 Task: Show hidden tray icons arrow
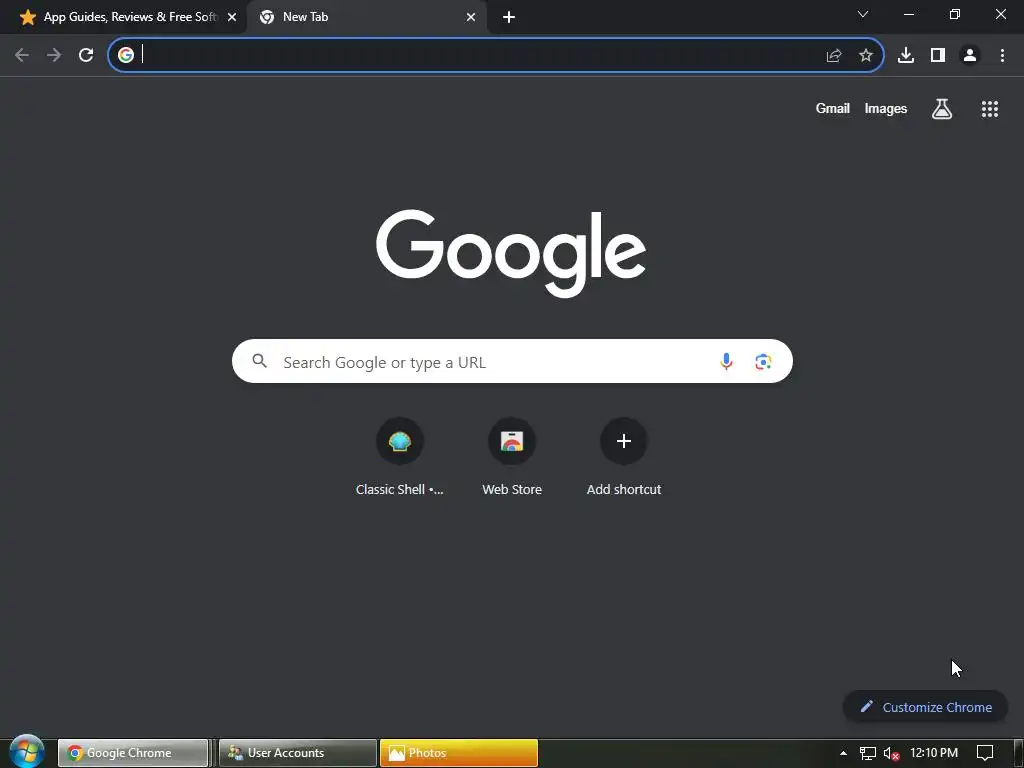(843, 753)
